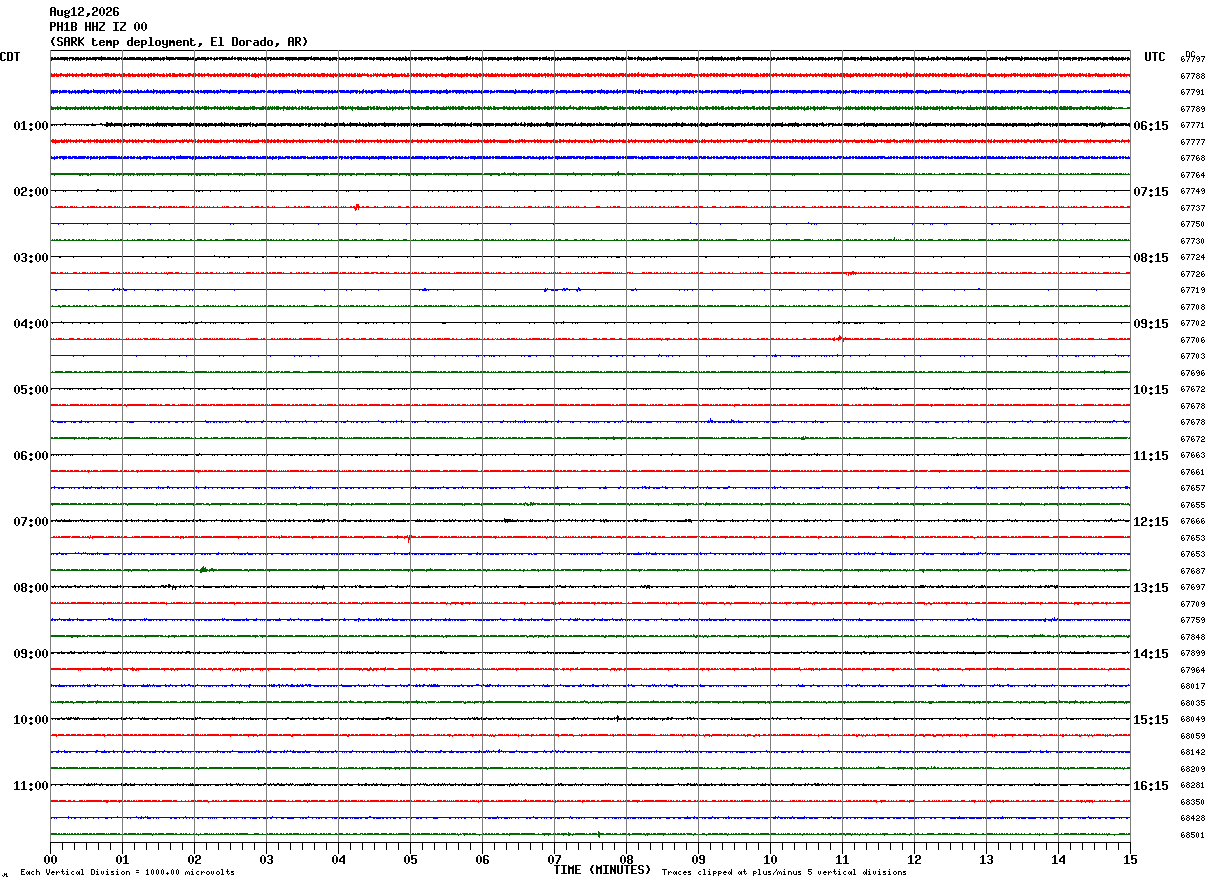Viewport: 1210px width, 886px height.
Task: Click the DC offset value 68501
Action: [x=1192, y=835]
